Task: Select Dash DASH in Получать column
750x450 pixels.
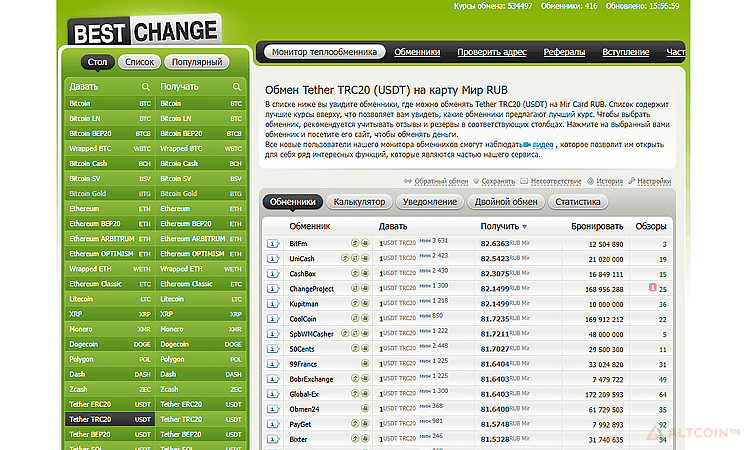Action: pos(200,374)
